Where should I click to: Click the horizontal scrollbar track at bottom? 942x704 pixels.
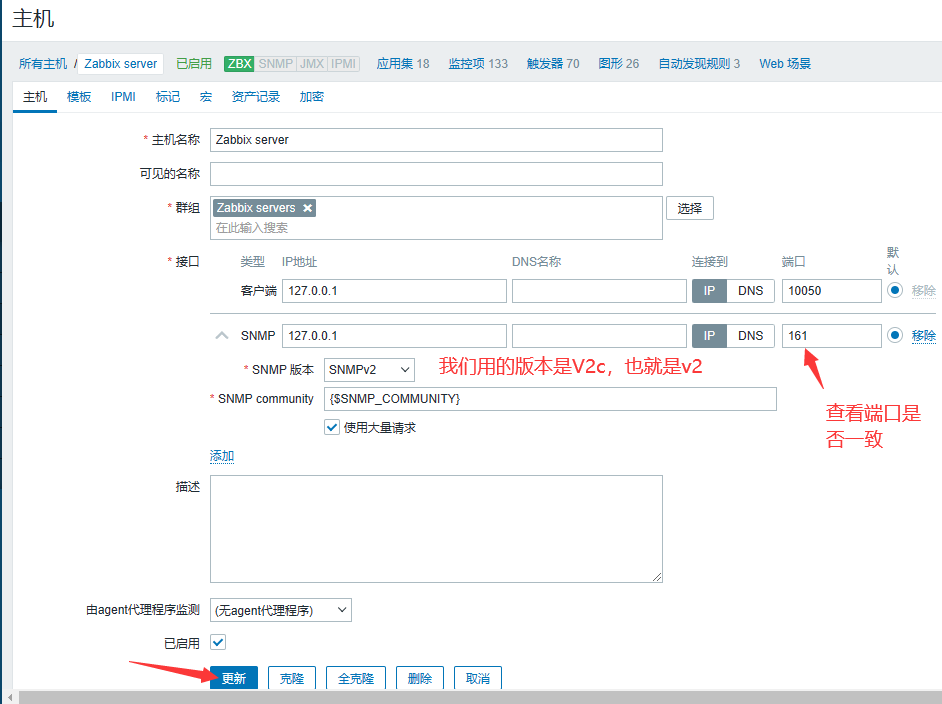click(x=481, y=697)
